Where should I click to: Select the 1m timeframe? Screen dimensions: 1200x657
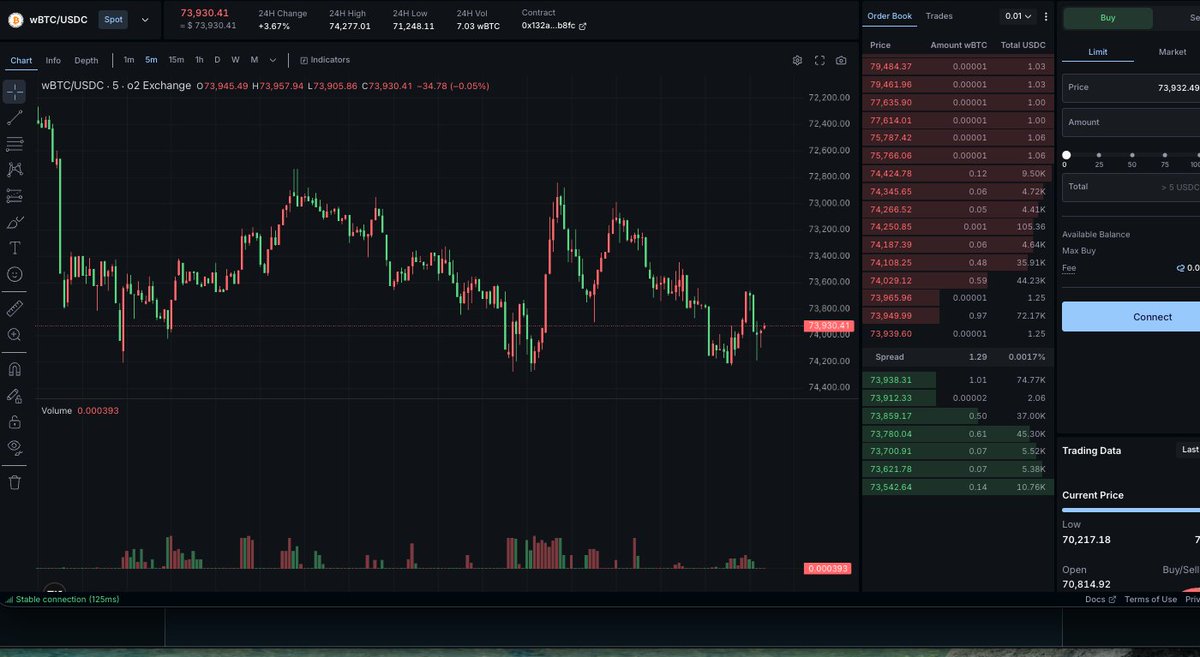click(129, 60)
